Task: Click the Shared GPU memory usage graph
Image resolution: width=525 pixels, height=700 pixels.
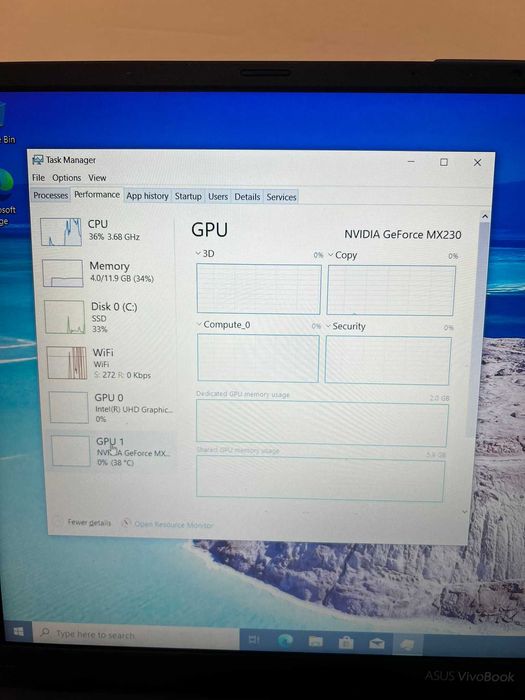Action: point(320,479)
